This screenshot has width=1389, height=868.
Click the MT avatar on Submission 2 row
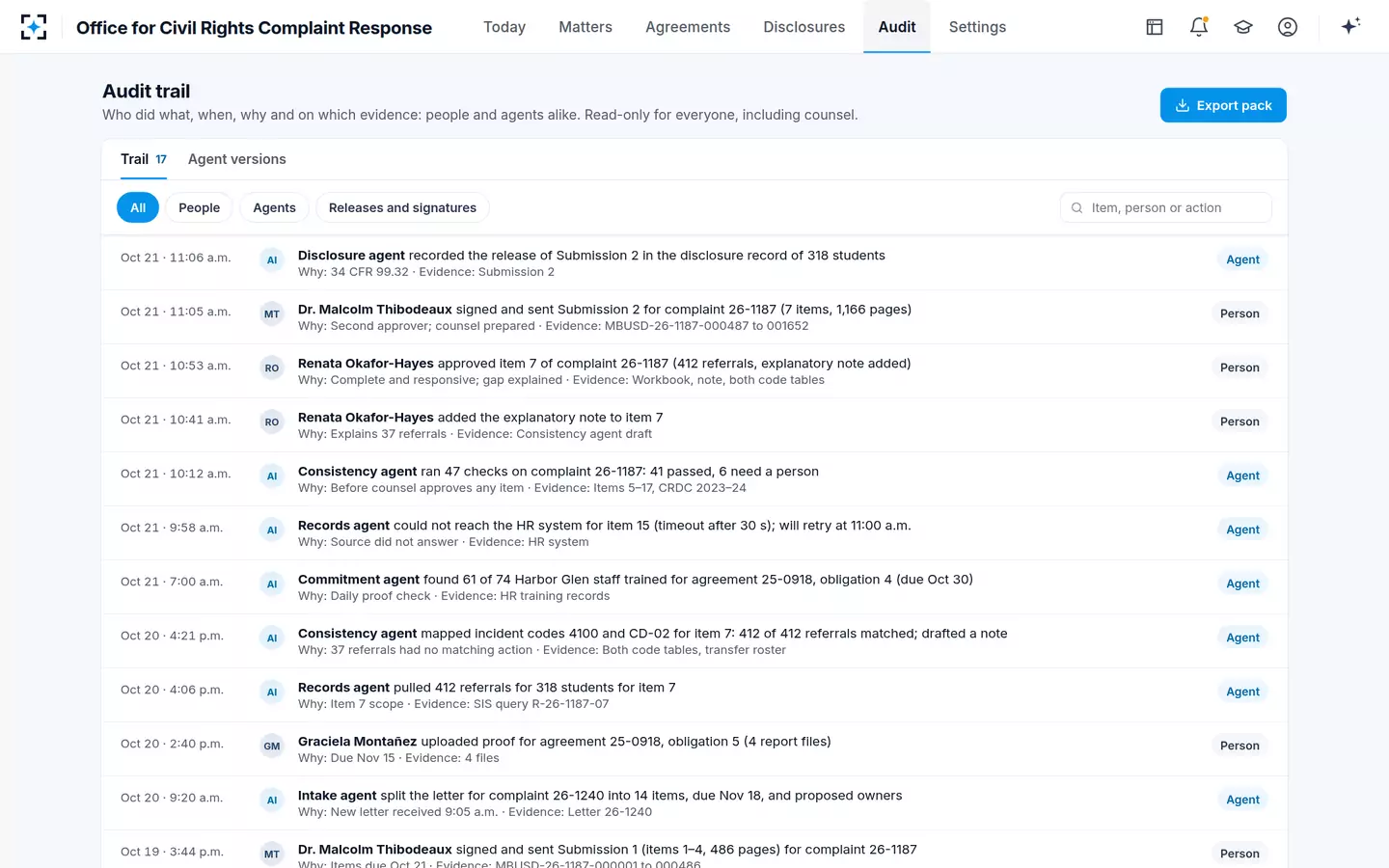[272, 313]
